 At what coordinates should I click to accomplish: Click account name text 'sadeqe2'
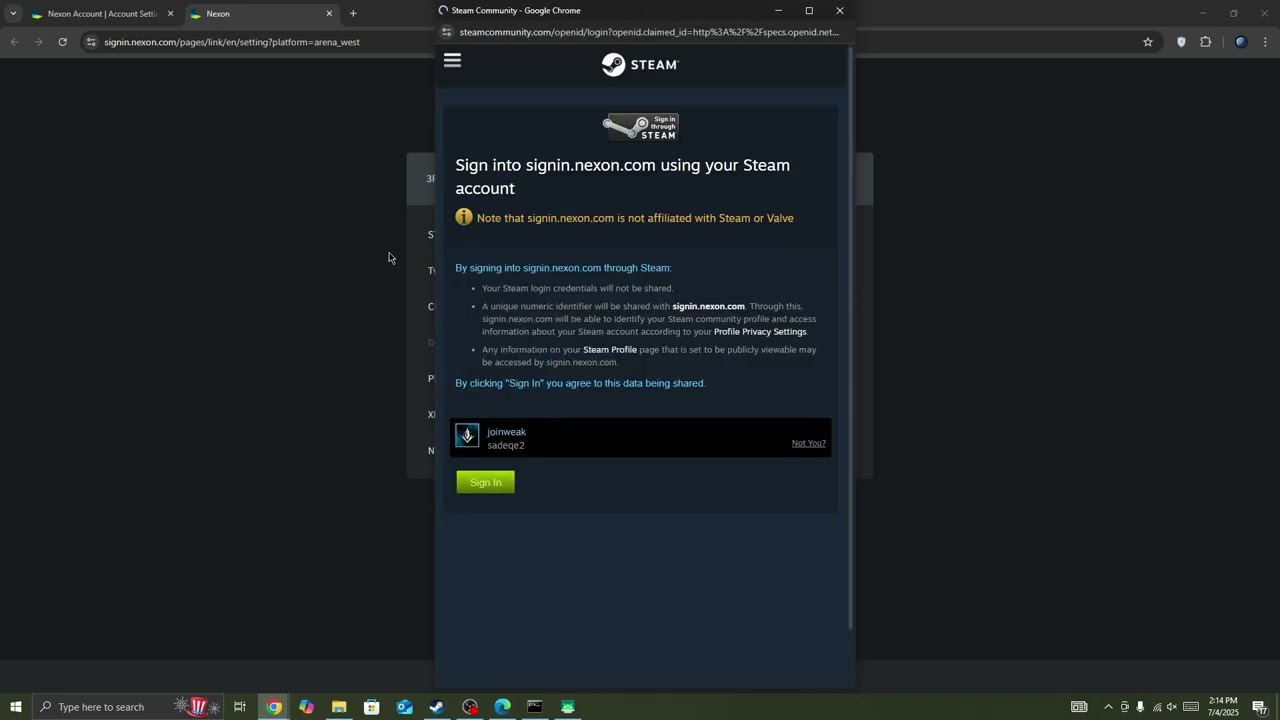[506, 446]
